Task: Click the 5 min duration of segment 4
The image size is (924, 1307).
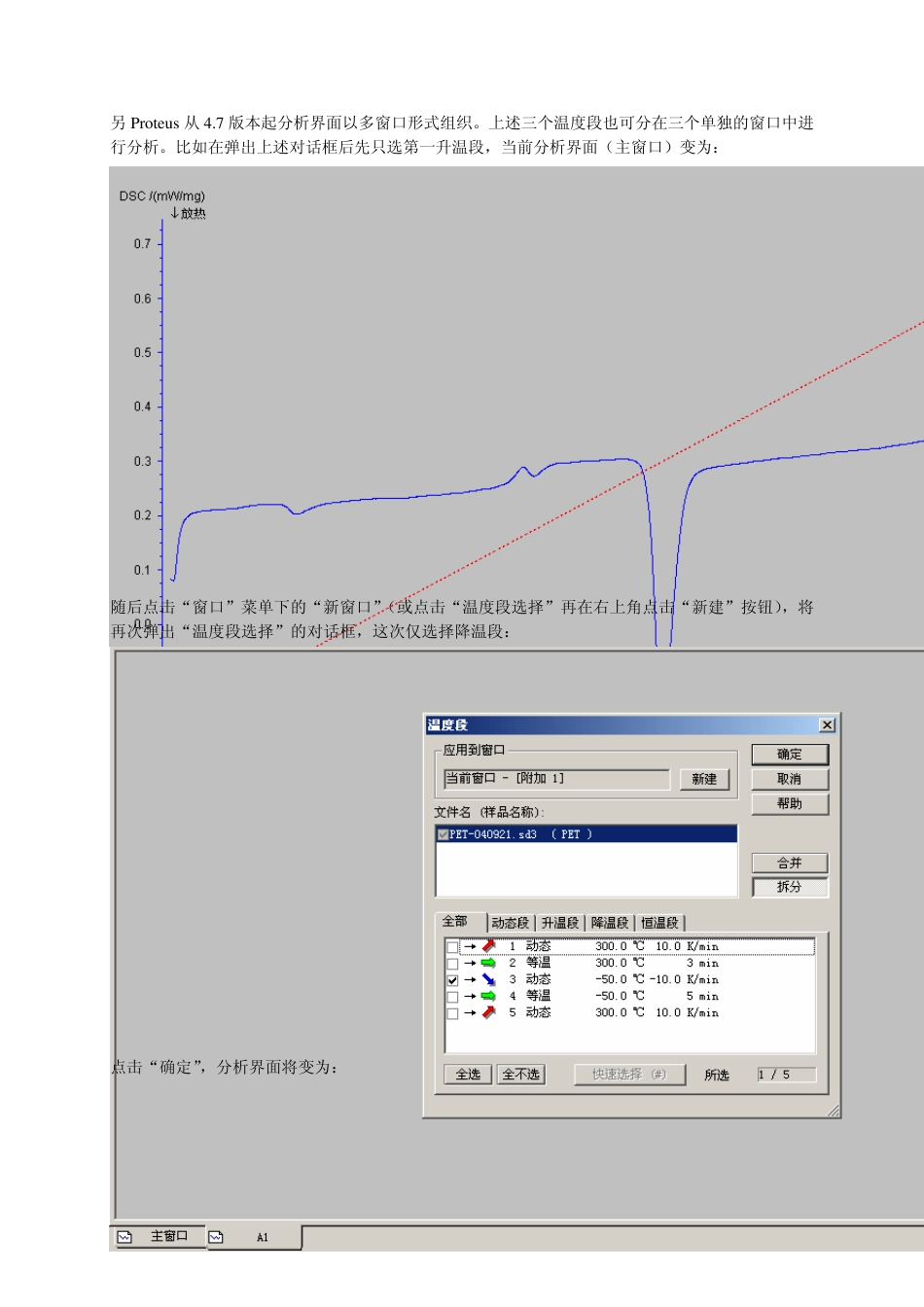Action: pos(702,996)
